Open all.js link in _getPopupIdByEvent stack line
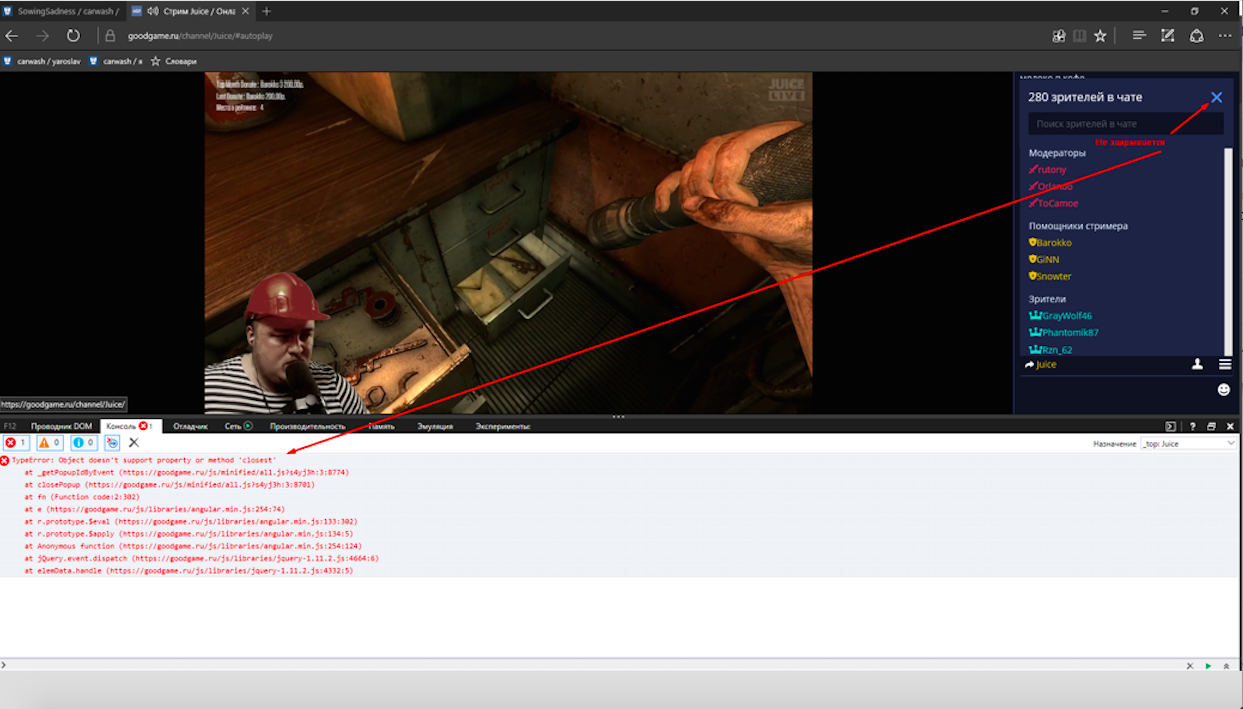This screenshot has height=709, width=1243. tap(234, 472)
